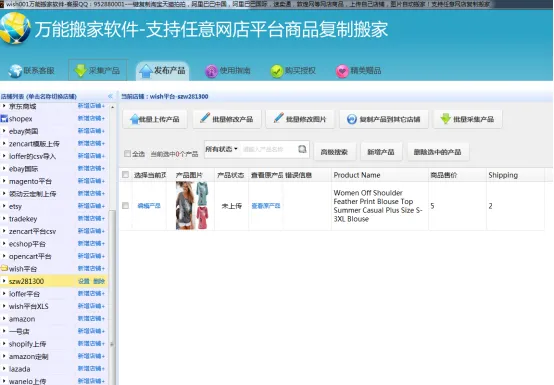The width and height of the screenshot is (554, 385).
Task: Click the 删除 link for szw281300
Action: 99,281
